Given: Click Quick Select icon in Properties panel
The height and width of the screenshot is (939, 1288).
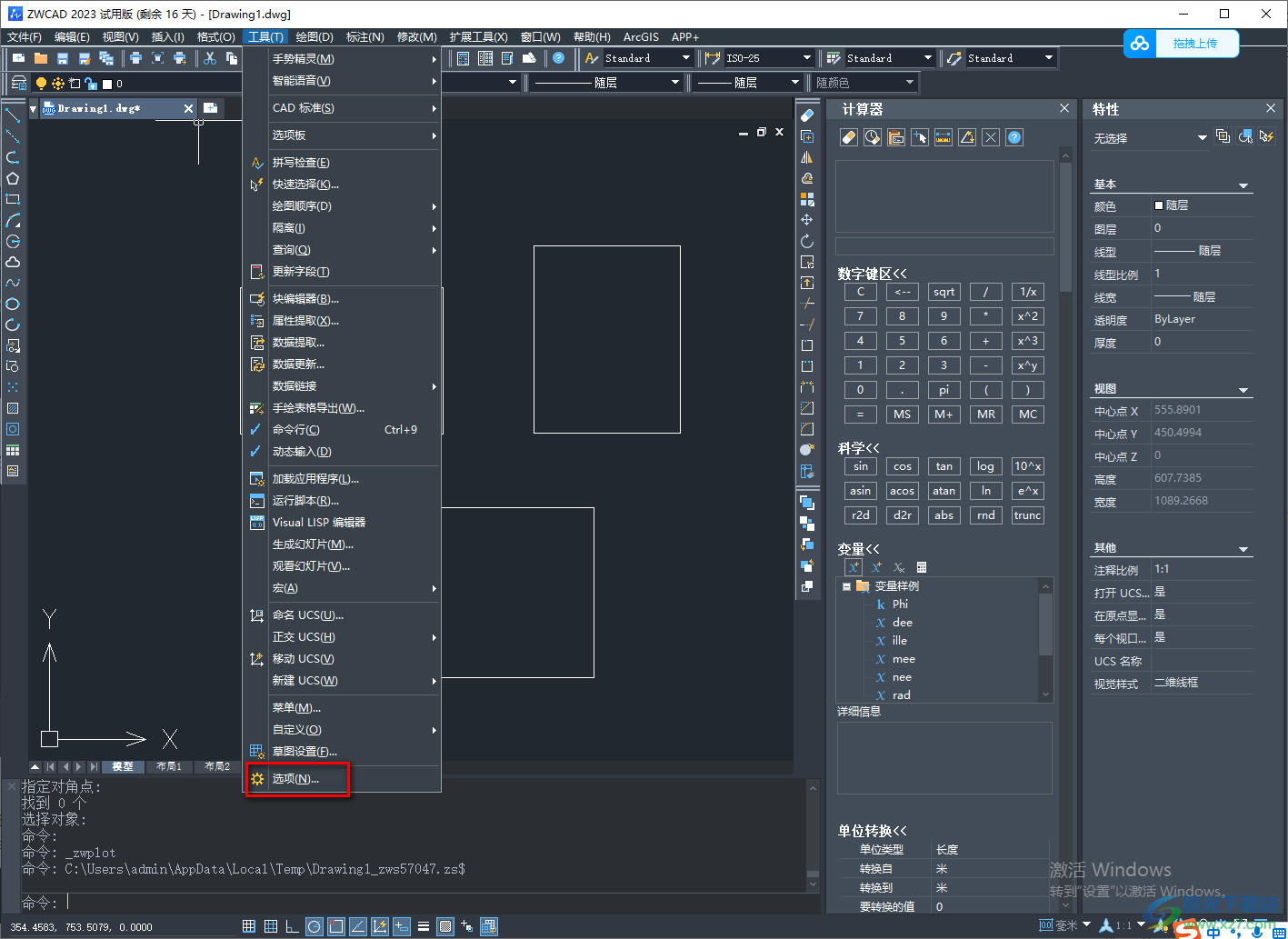Looking at the screenshot, I should click(1266, 136).
